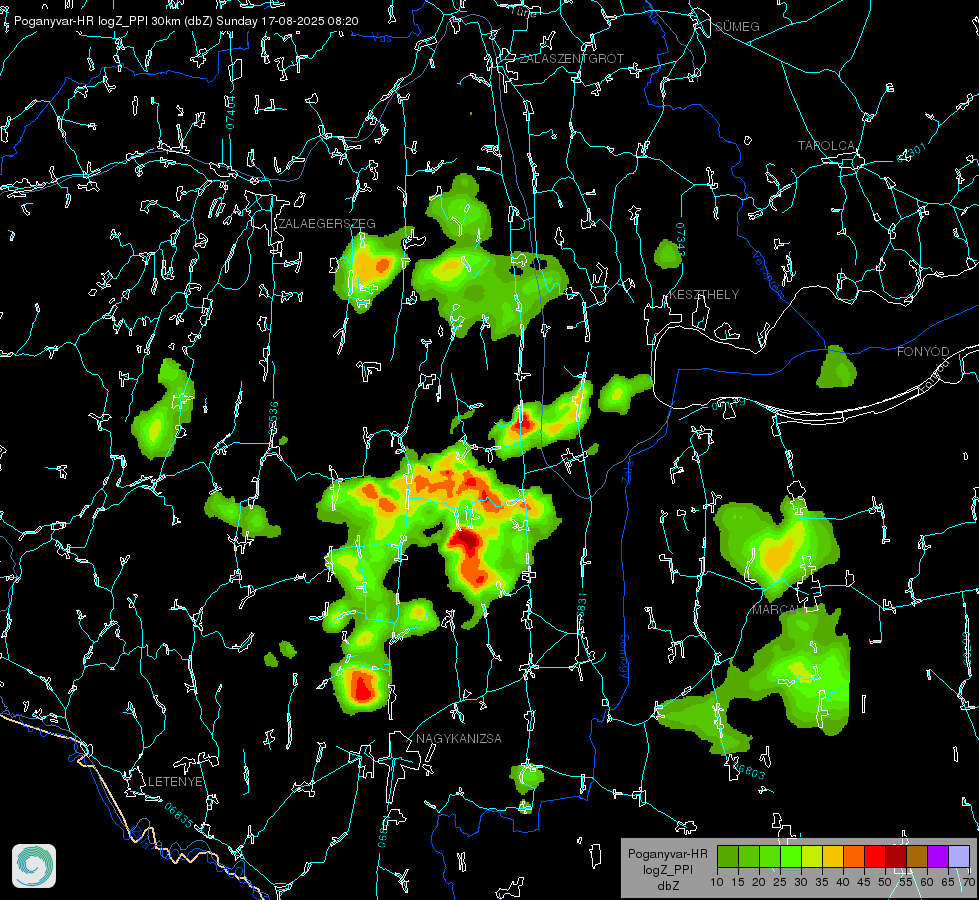Click the '06803' road number label
This screenshot has width=979, height=900.
[x=749, y=770]
